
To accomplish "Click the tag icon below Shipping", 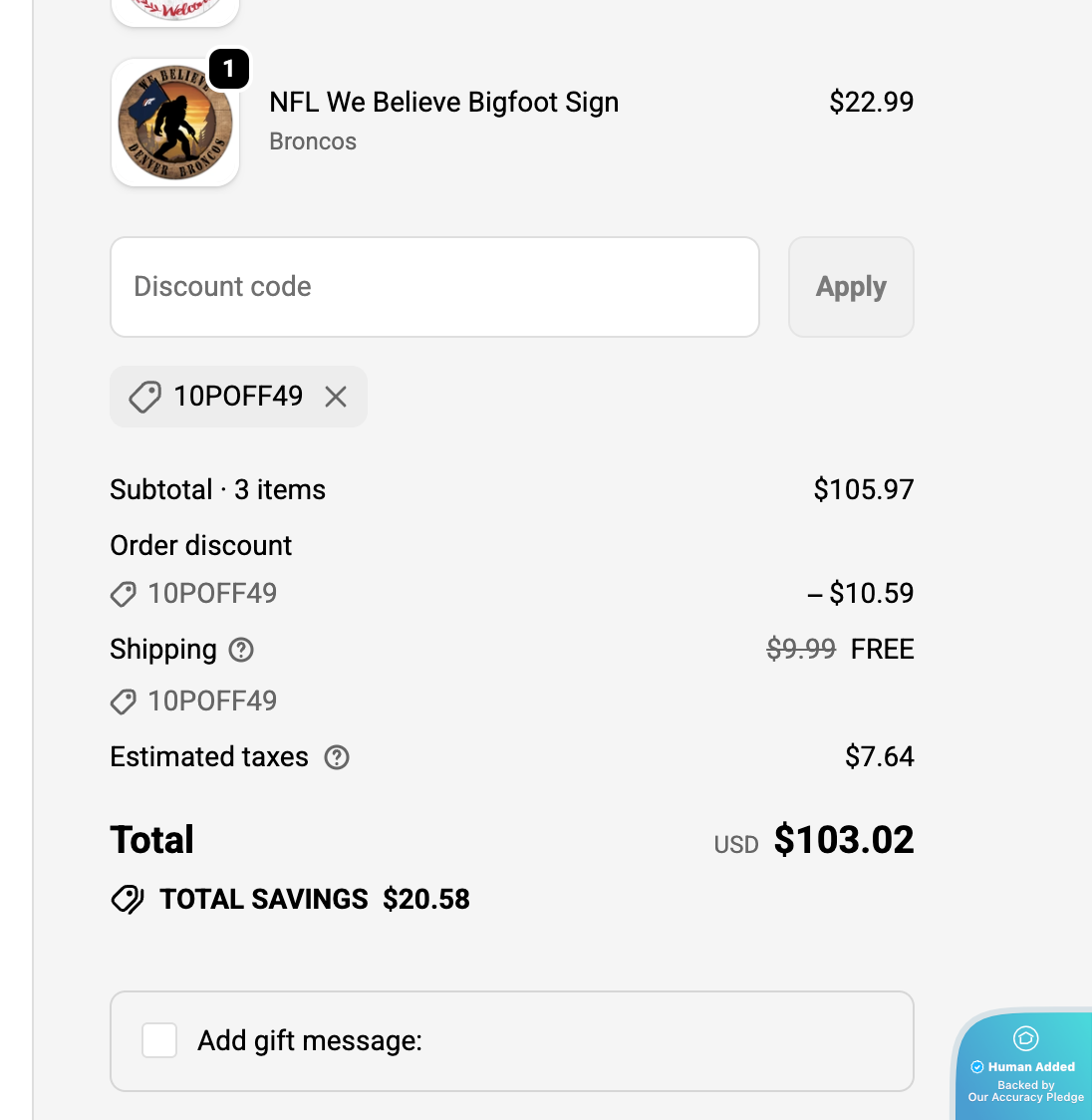I will tap(123, 701).
